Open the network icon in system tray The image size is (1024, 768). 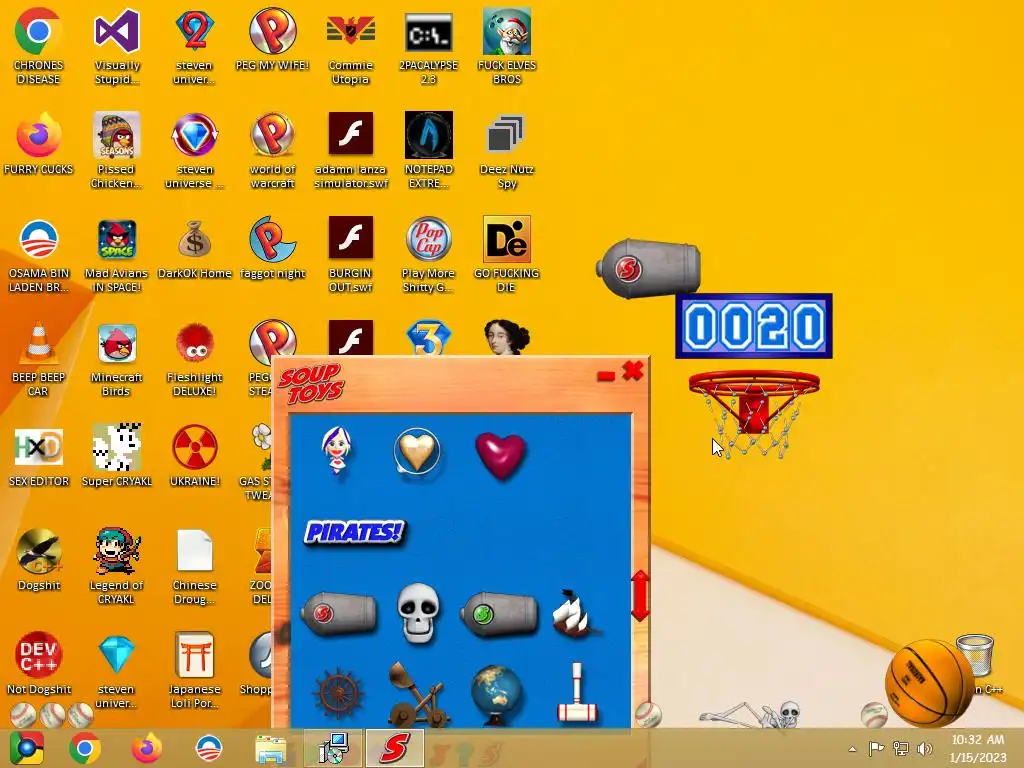tap(901, 749)
